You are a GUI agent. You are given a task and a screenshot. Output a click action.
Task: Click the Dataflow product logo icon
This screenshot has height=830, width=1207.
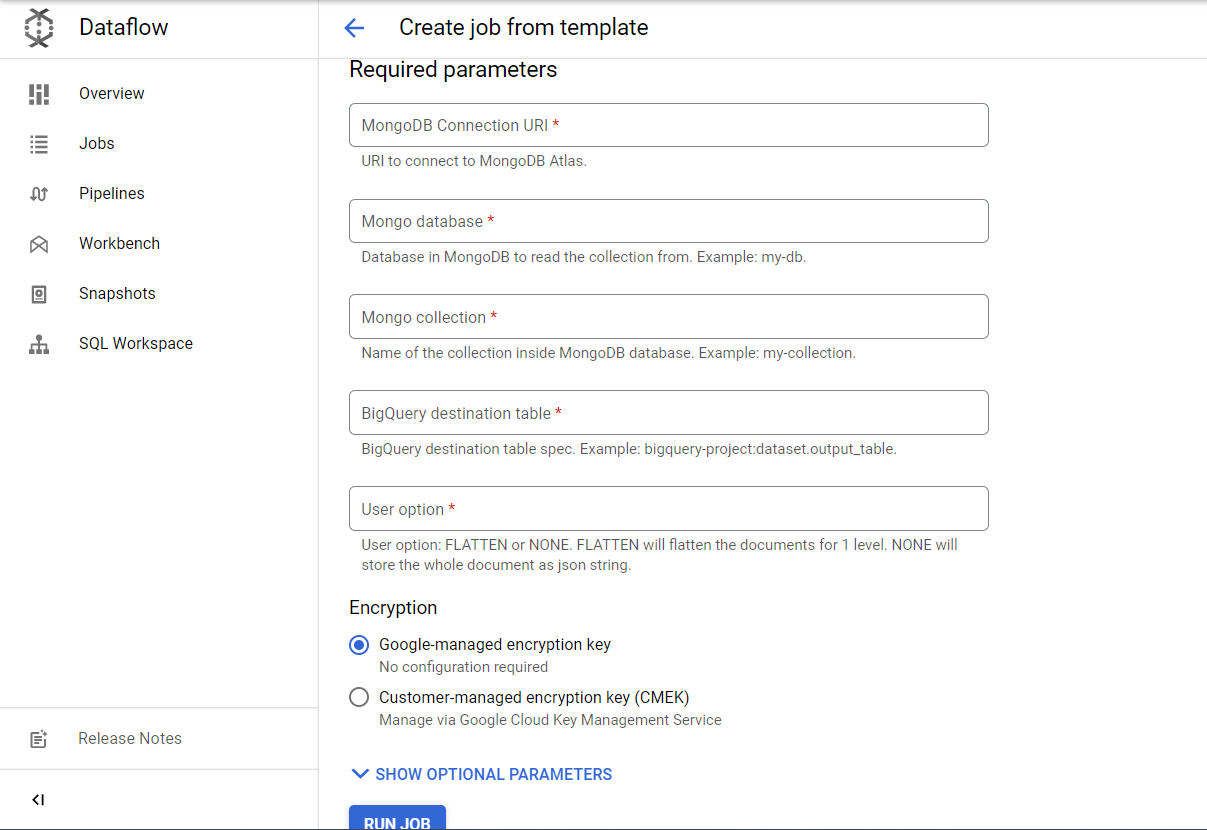[39, 28]
